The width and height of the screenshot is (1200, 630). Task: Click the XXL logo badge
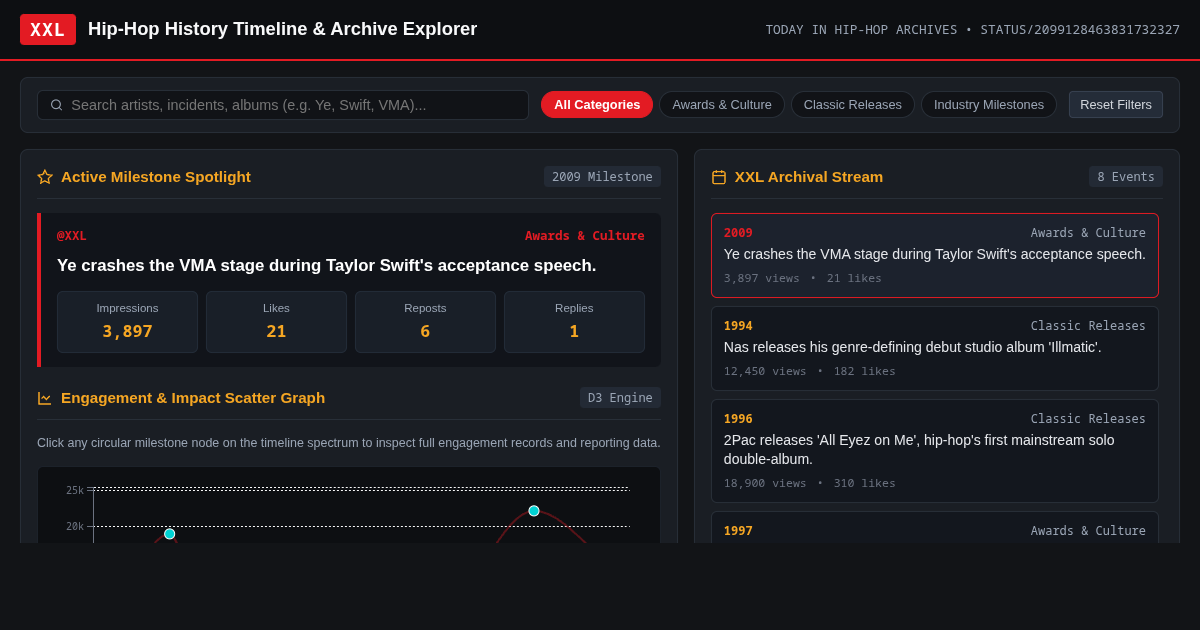pyautogui.click(x=48, y=29)
